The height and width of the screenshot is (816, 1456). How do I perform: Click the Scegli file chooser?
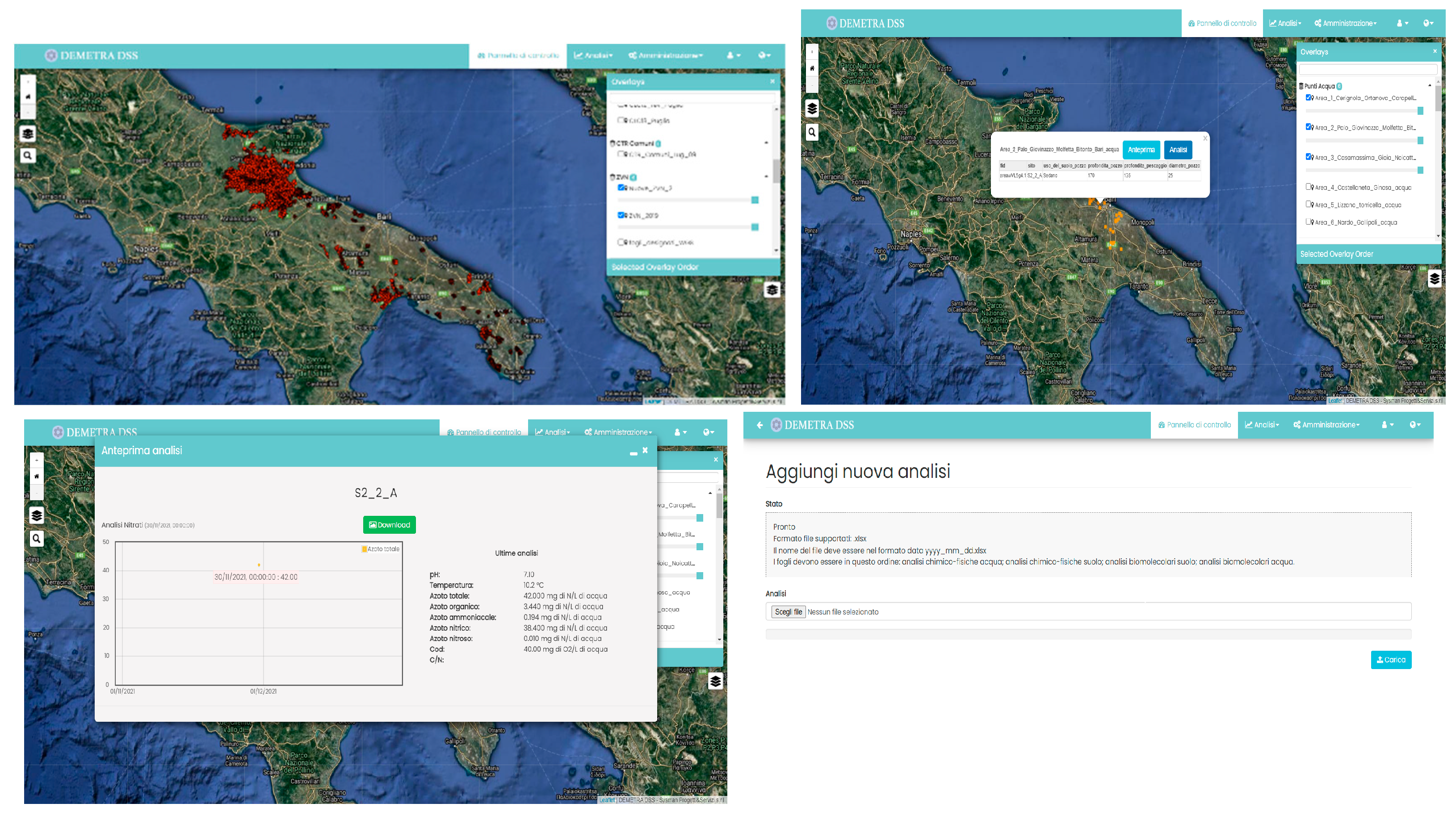point(788,612)
